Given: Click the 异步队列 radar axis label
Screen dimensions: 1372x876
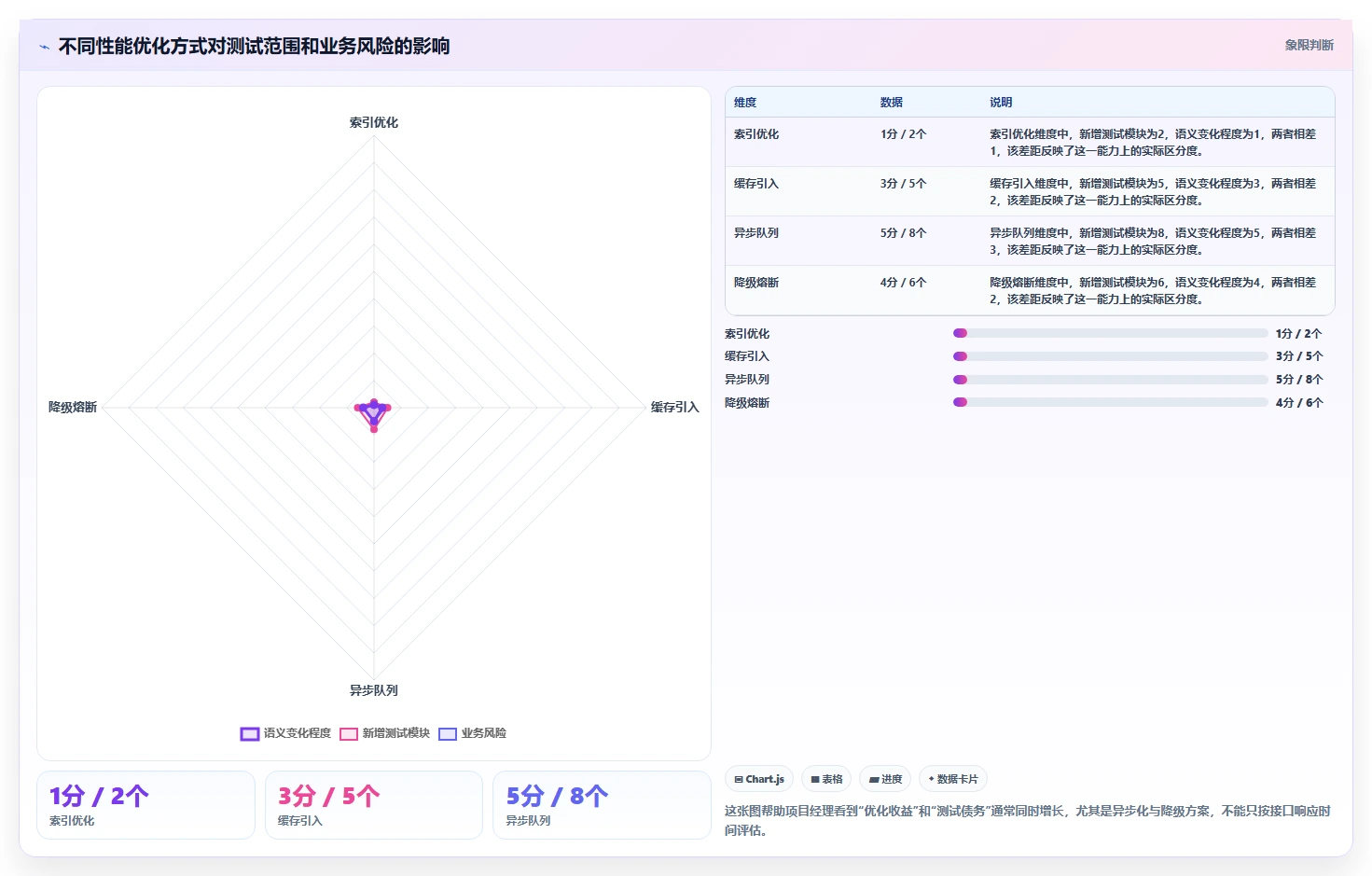Looking at the screenshot, I should (x=374, y=690).
